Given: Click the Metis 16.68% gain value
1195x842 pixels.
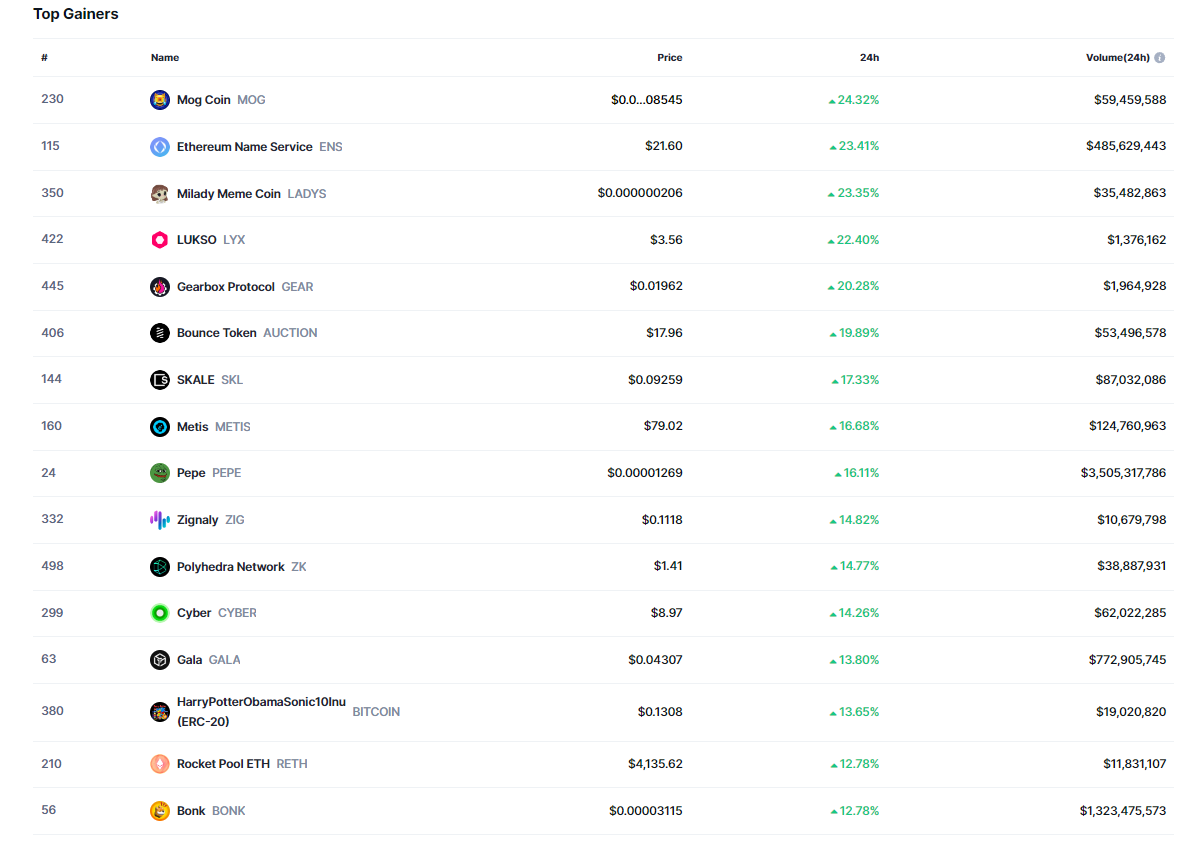Looking at the screenshot, I should 859,427.
